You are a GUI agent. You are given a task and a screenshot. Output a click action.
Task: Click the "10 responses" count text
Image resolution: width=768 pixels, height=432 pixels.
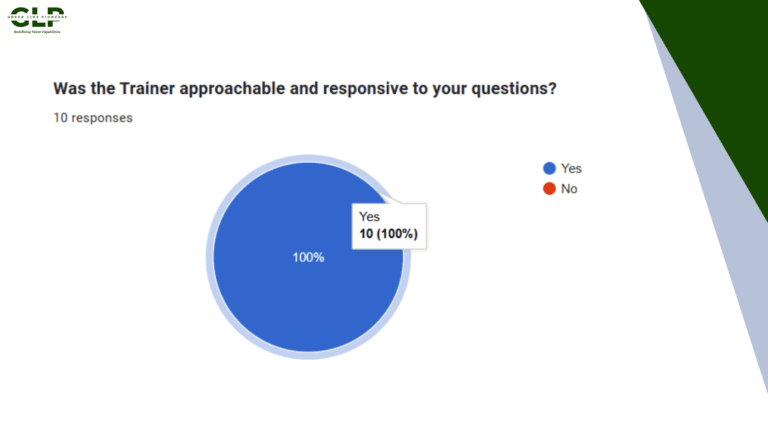93,118
